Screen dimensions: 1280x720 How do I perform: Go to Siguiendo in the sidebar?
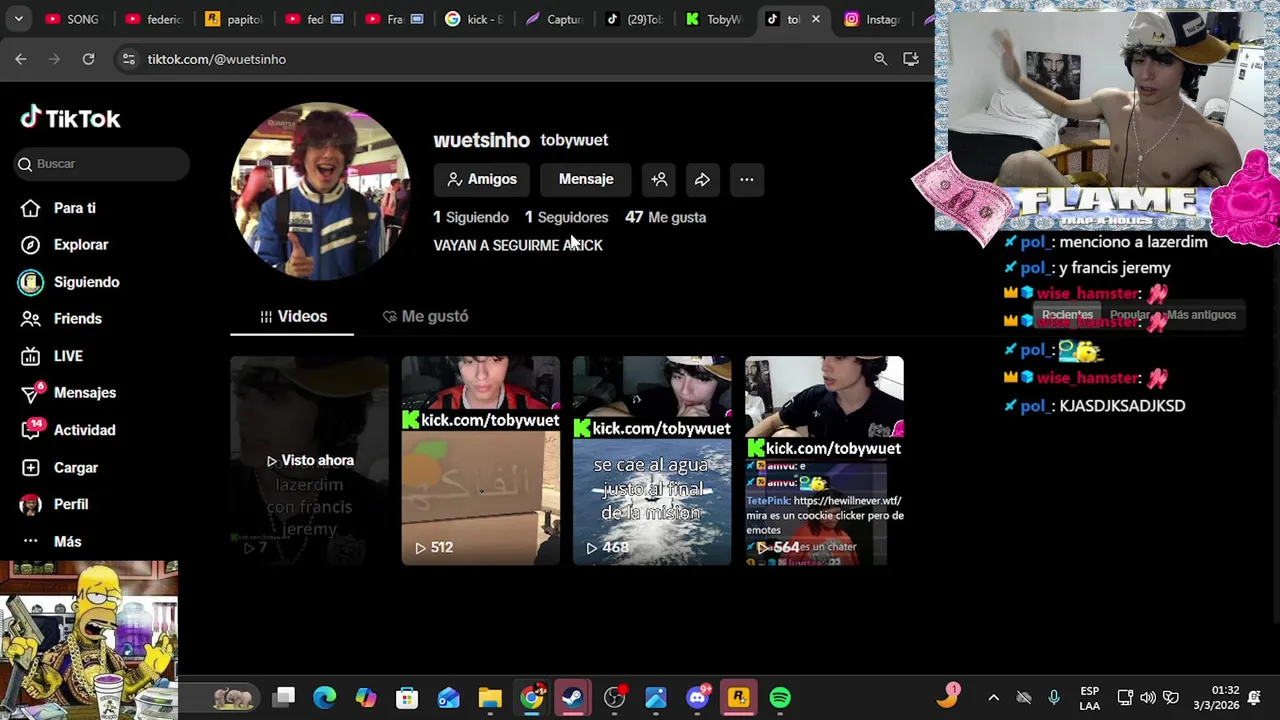pos(70,282)
